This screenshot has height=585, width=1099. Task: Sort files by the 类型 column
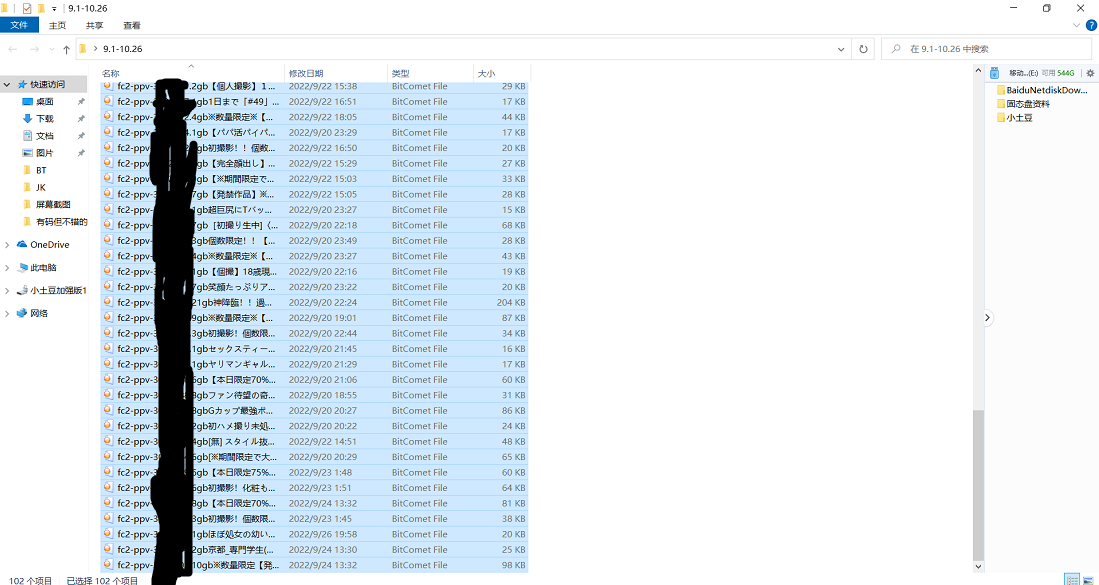point(430,73)
